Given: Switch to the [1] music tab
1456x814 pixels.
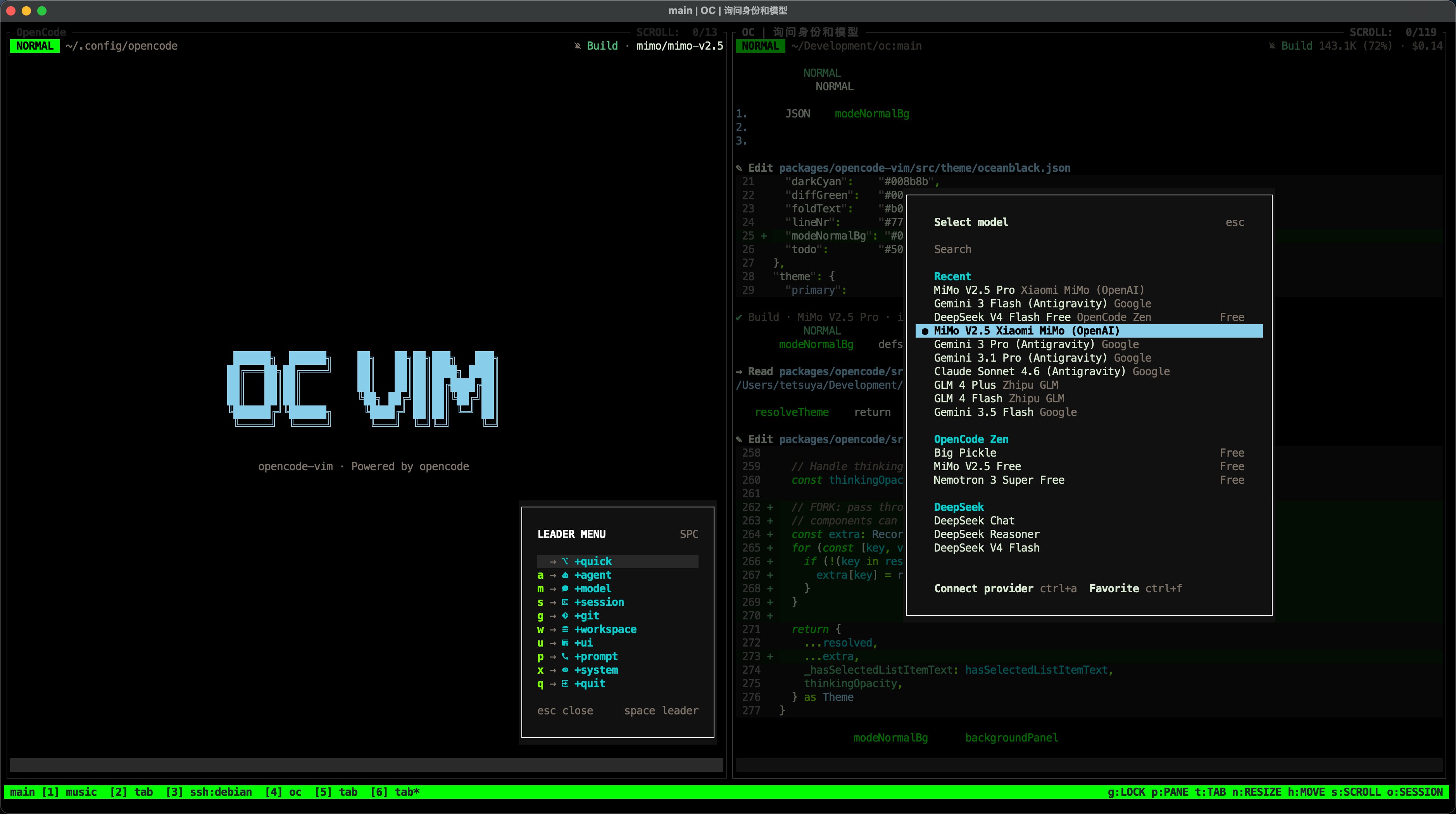Looking at the screenshot, I should 69,792.
